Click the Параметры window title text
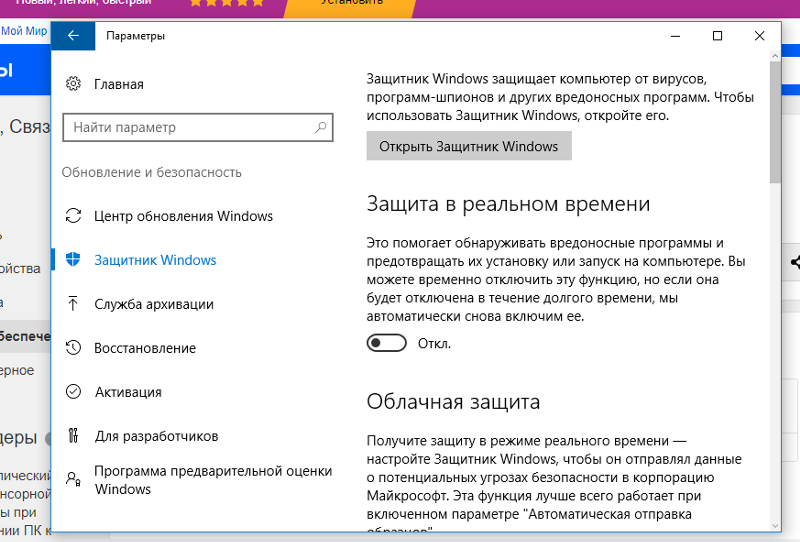This screenshot has height=542, width=800. coord(135,36)
